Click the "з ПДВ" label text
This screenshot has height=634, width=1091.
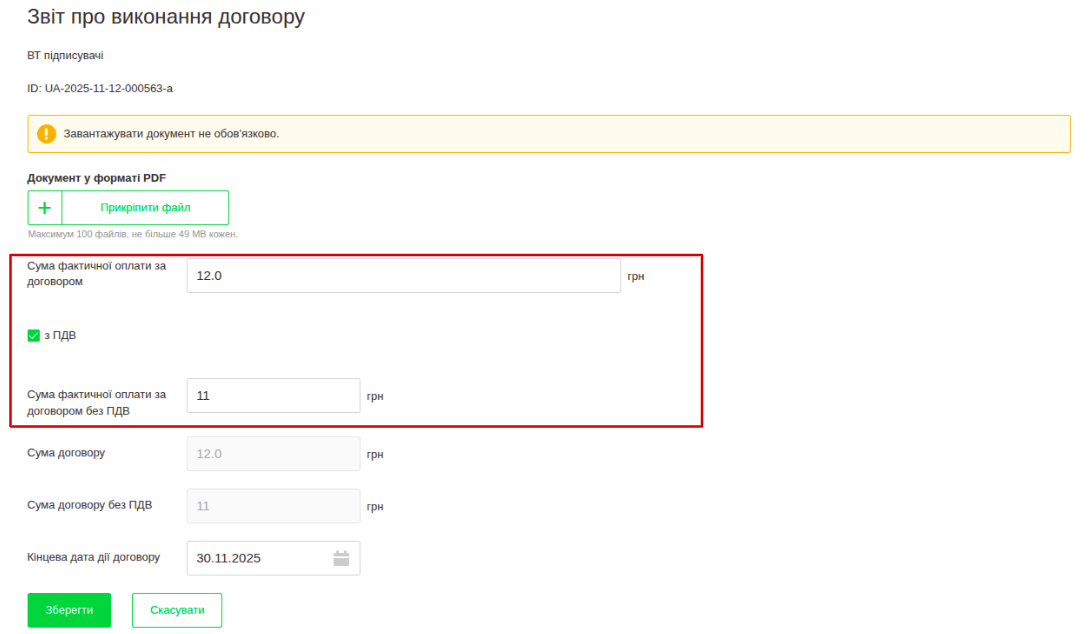[x=60, y=336]
